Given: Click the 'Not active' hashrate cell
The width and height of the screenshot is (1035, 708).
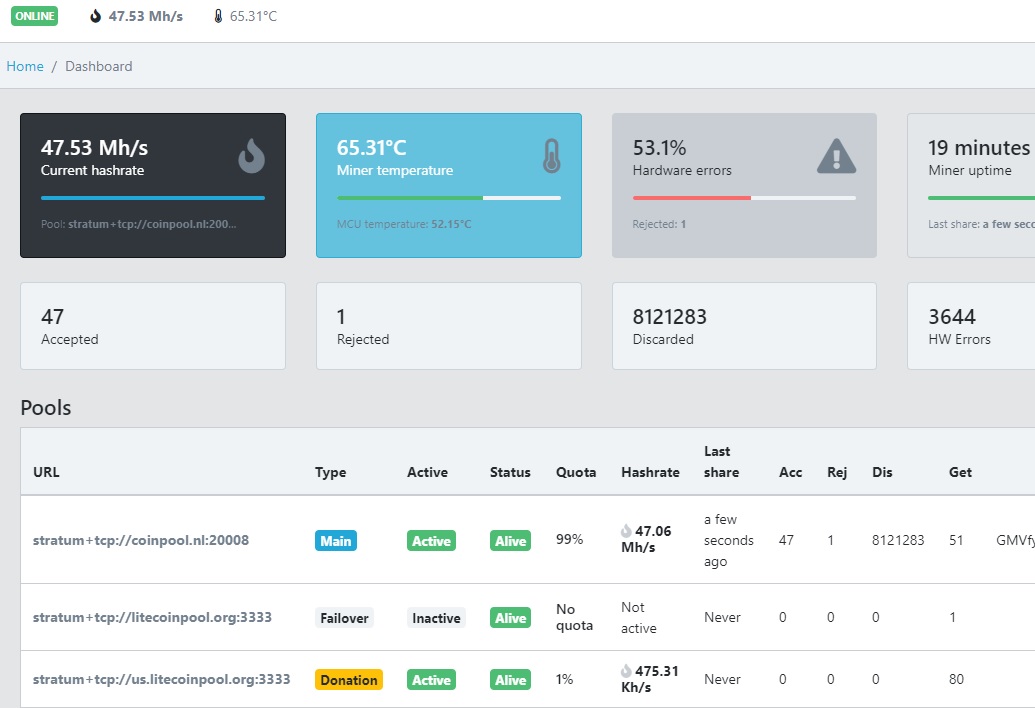Looking at the screenshot, I should pyautogui.click(x=638, y=617).
